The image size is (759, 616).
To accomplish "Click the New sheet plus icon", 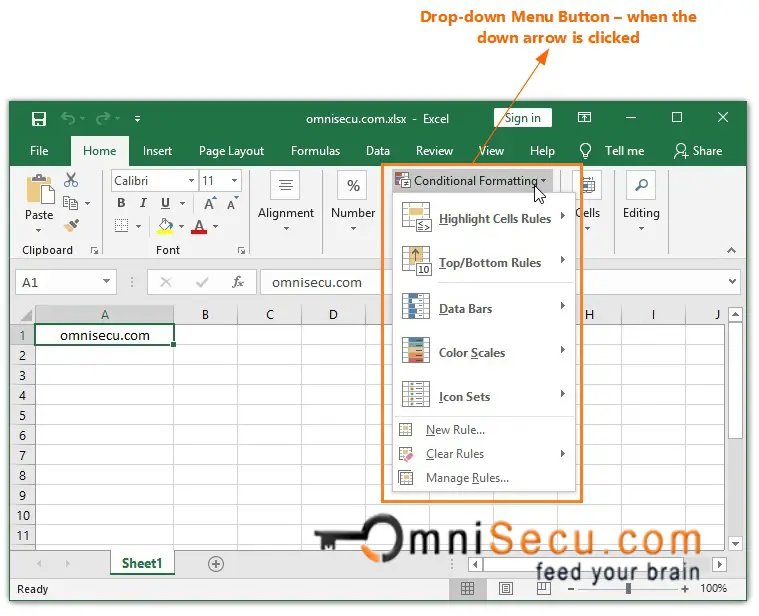I will point(216,564).
